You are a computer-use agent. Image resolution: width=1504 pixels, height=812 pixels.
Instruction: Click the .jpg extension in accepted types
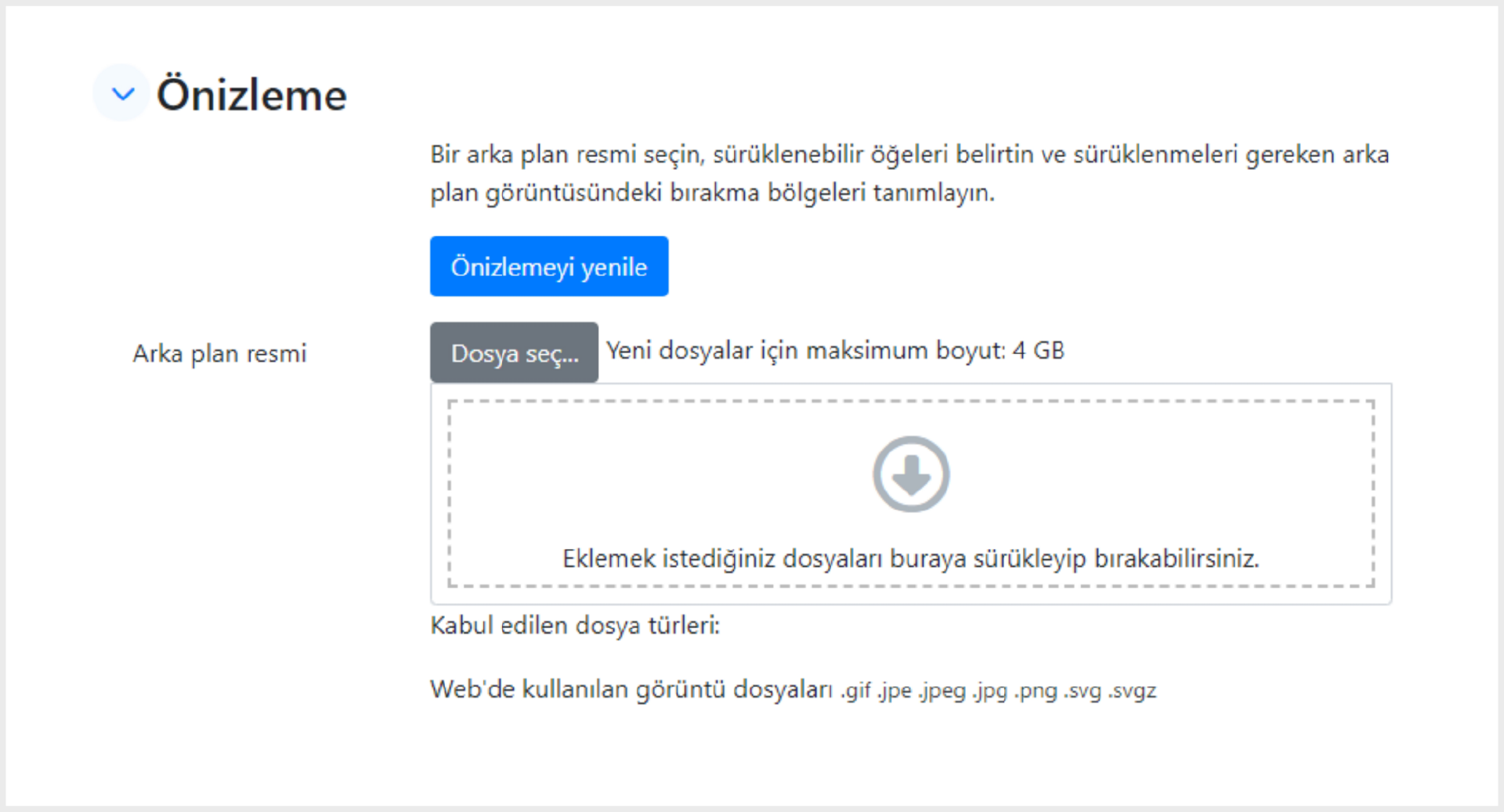pos(990,691)
